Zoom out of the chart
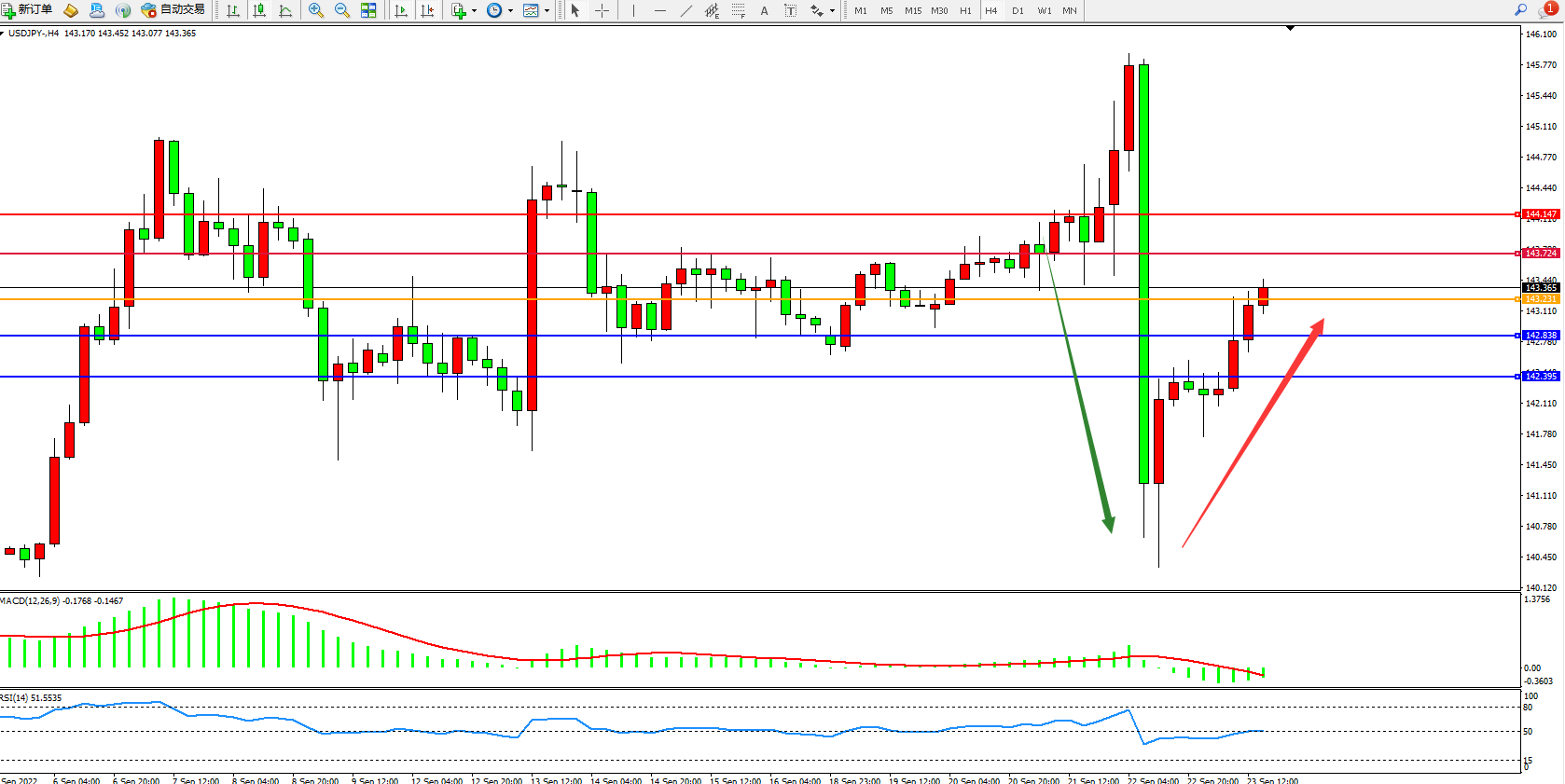This screenshot has width=1565, height=784. (341, 10)
